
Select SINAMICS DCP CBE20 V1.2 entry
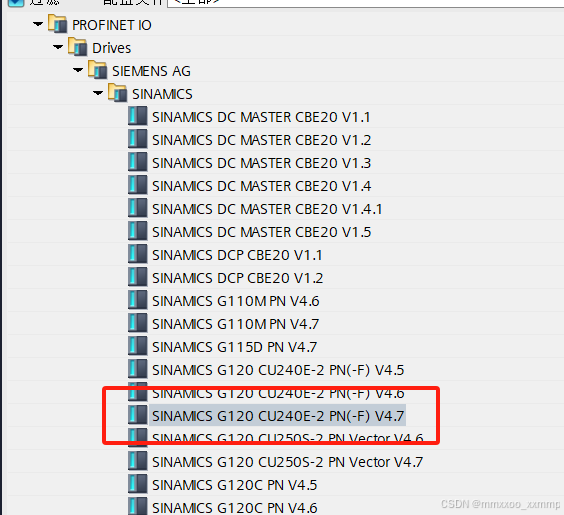pos(237,278)
